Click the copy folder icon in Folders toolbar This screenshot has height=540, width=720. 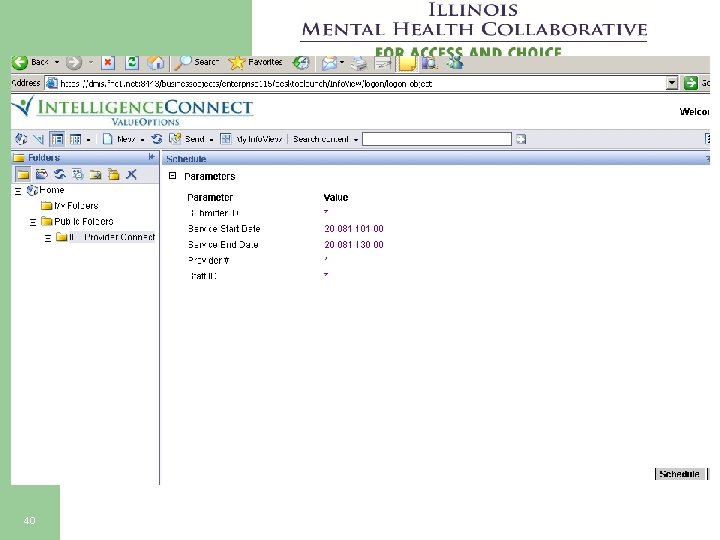click(96, 174)
